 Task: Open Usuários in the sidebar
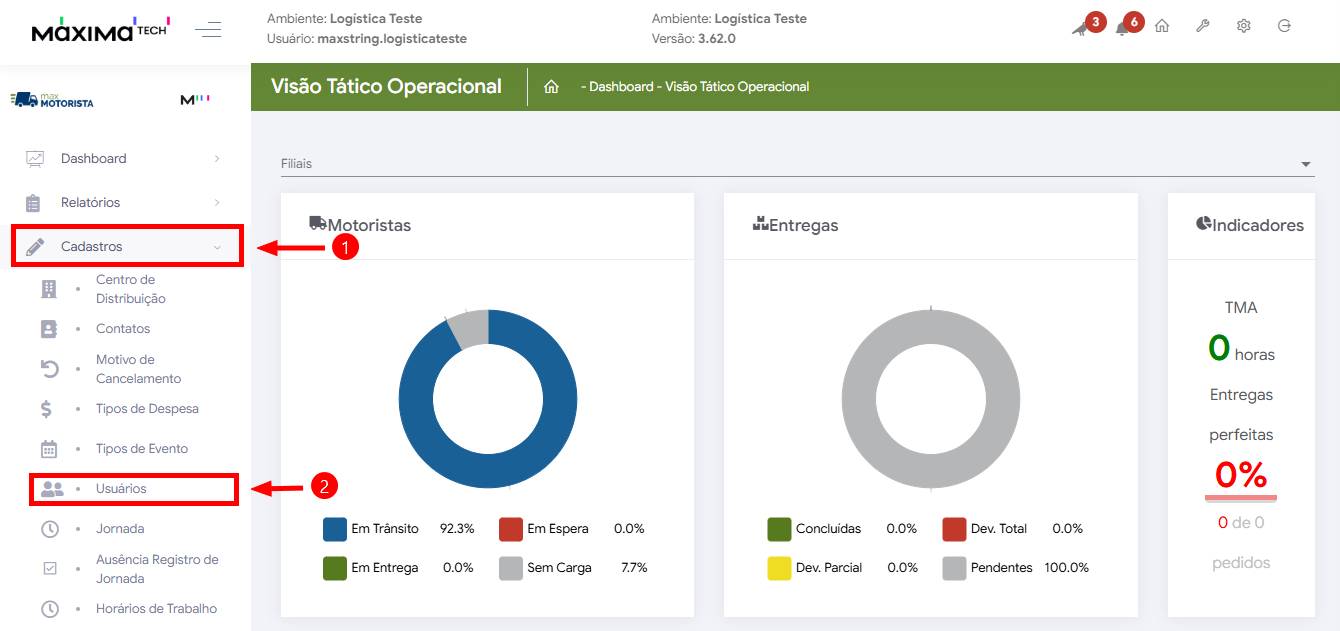coord(121,489)
